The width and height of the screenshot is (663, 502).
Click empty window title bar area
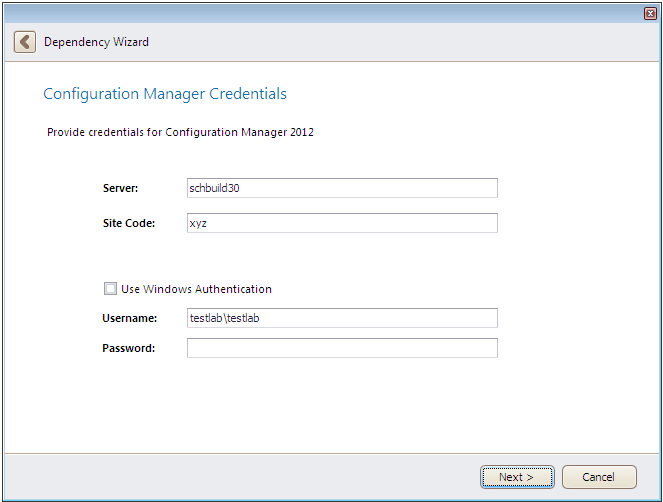point(300,13)
